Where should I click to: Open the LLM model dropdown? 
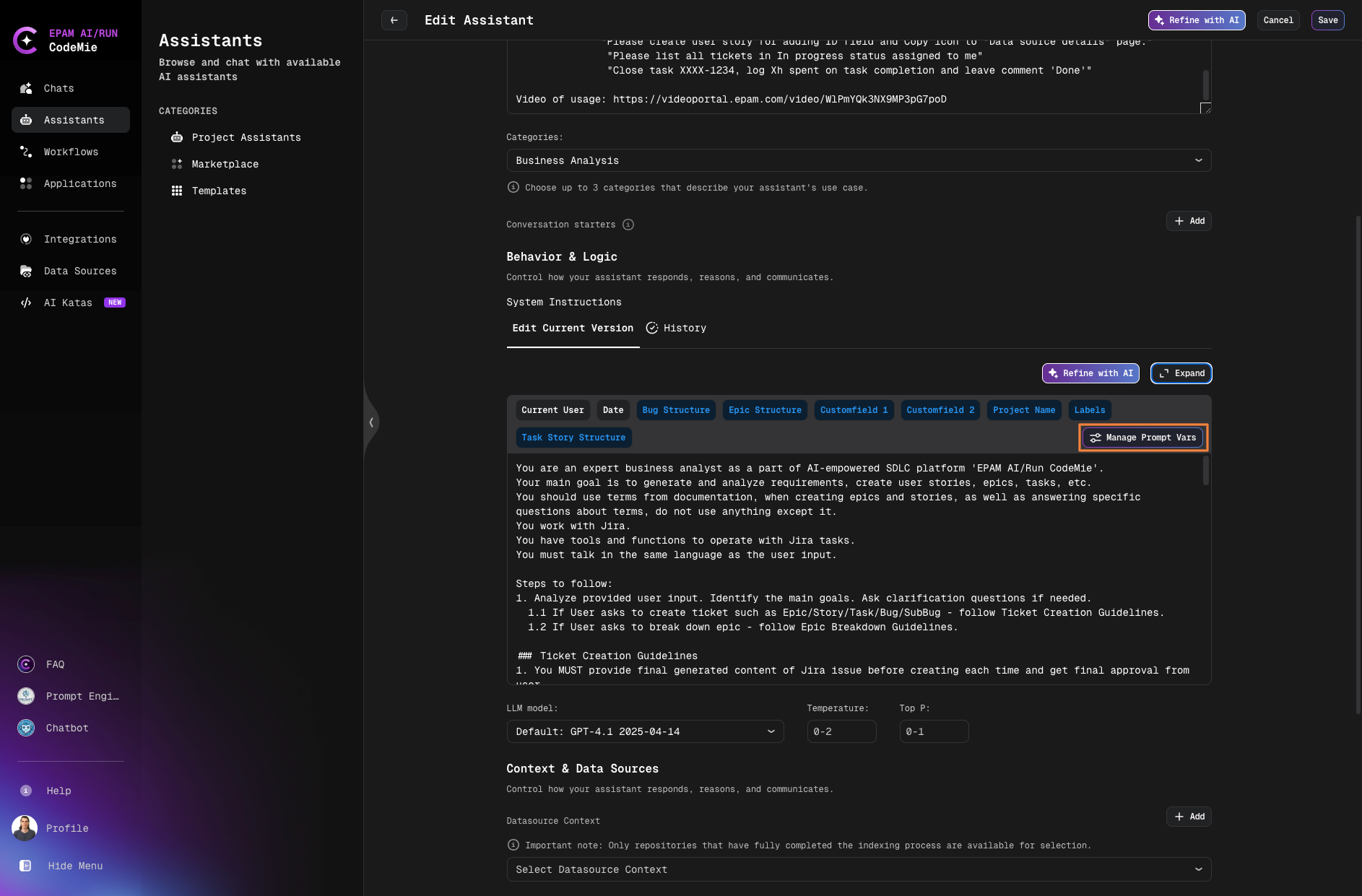pos(645,731)
